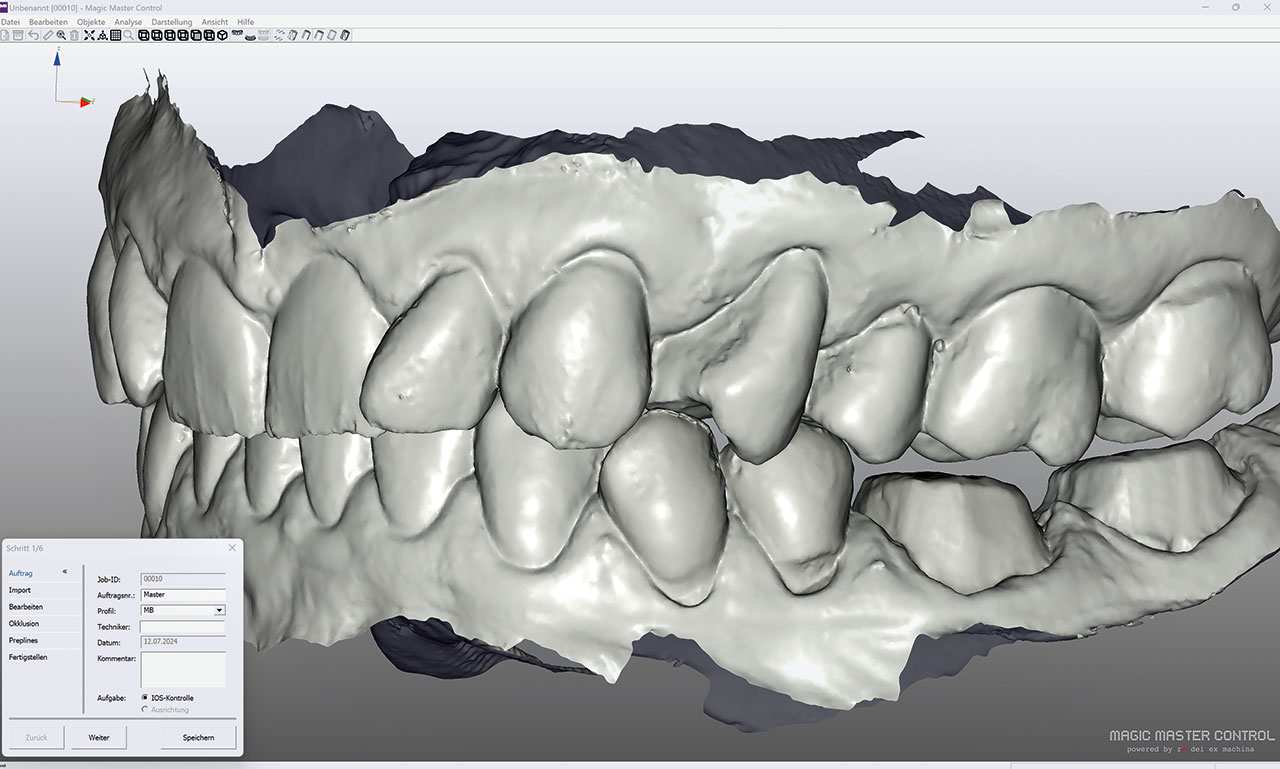Image resolution: width=1280 pixels, height=769 pixels.
Task: Open the Hilfe menu
Action: coord(245,22)
